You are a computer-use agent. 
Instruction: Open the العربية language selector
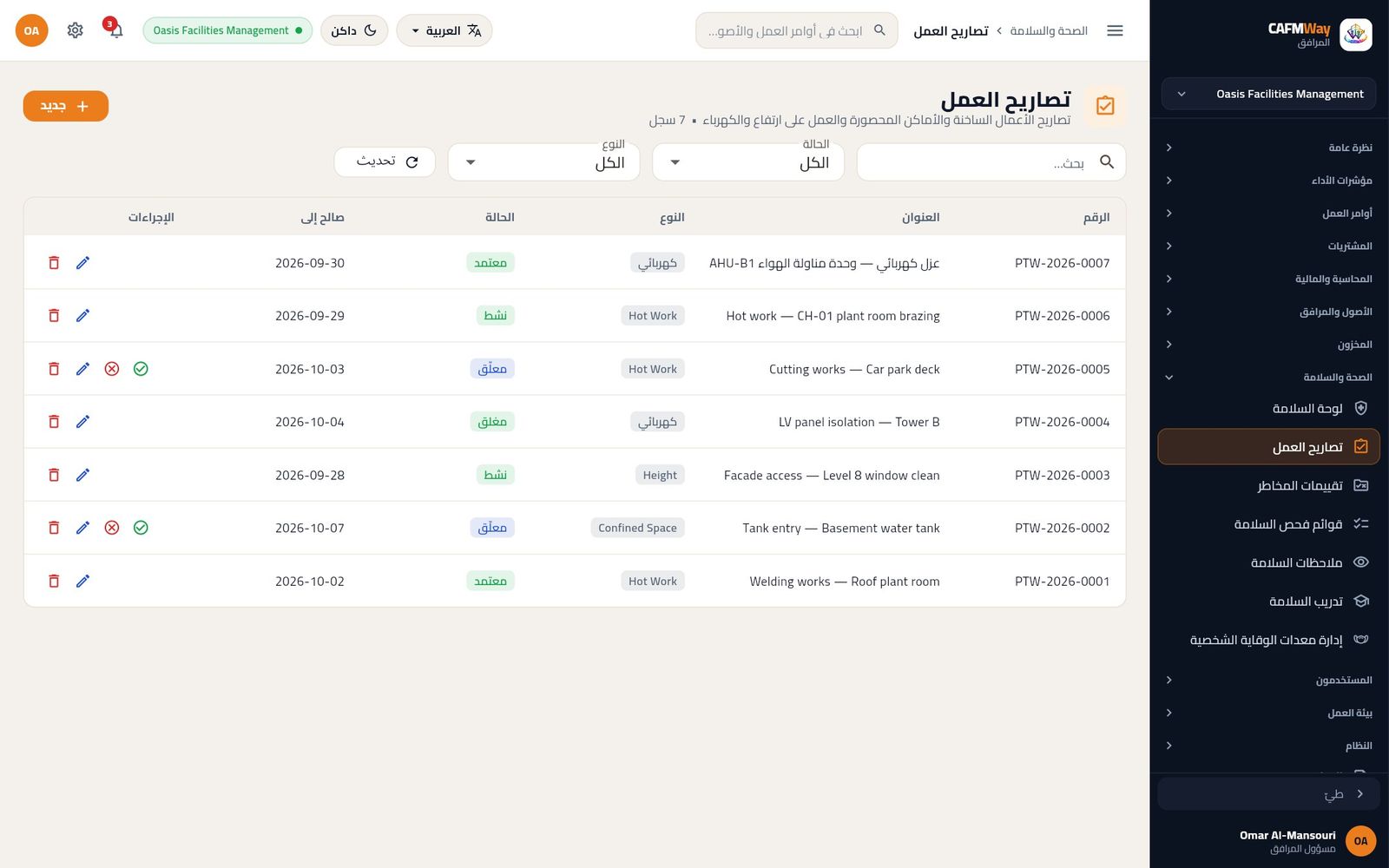pos(444,30)
